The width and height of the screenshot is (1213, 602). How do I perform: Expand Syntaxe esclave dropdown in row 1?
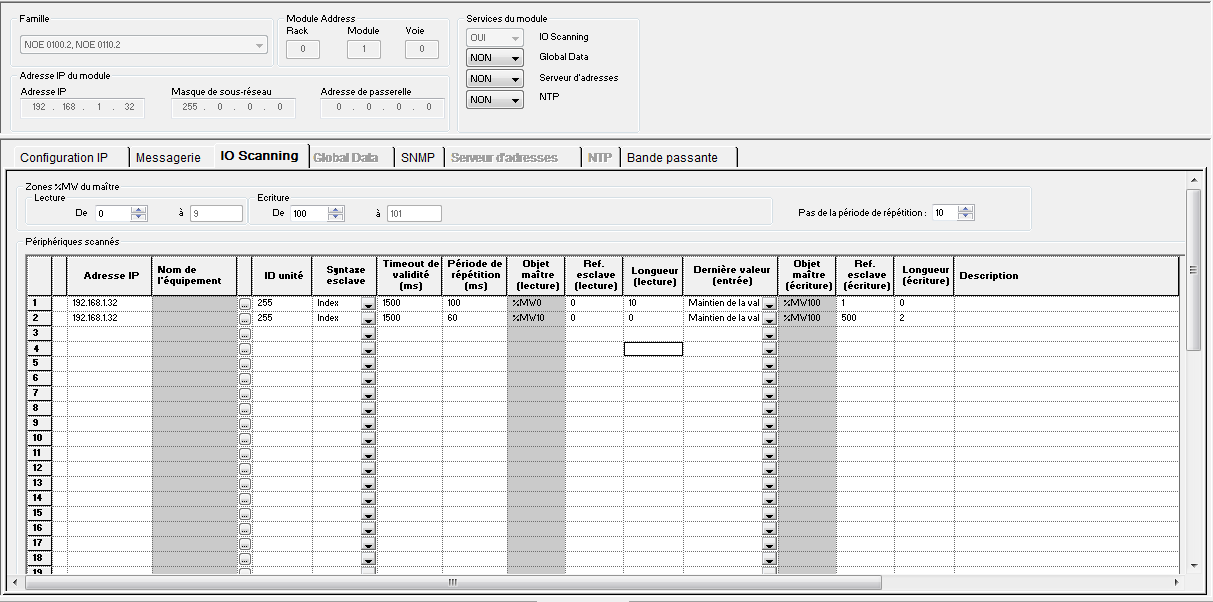pyautogui.click(x=368, y=303)
